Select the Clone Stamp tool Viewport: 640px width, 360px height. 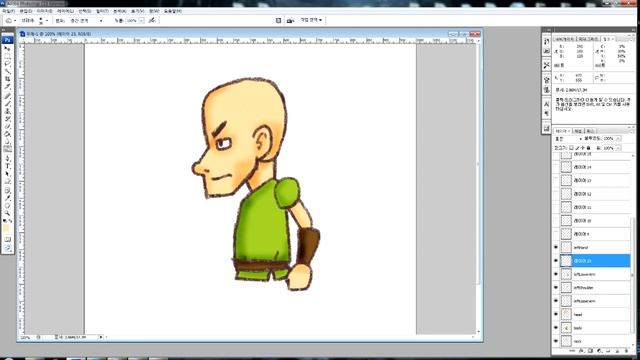[x=7, y=111]
